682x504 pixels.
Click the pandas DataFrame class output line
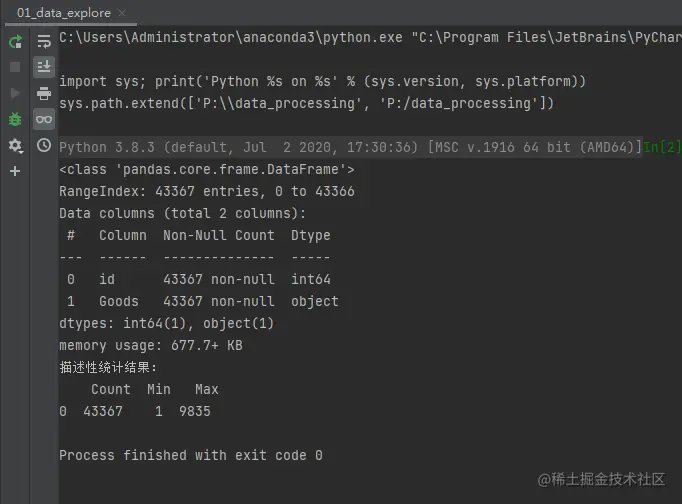(x=206, y=169)
